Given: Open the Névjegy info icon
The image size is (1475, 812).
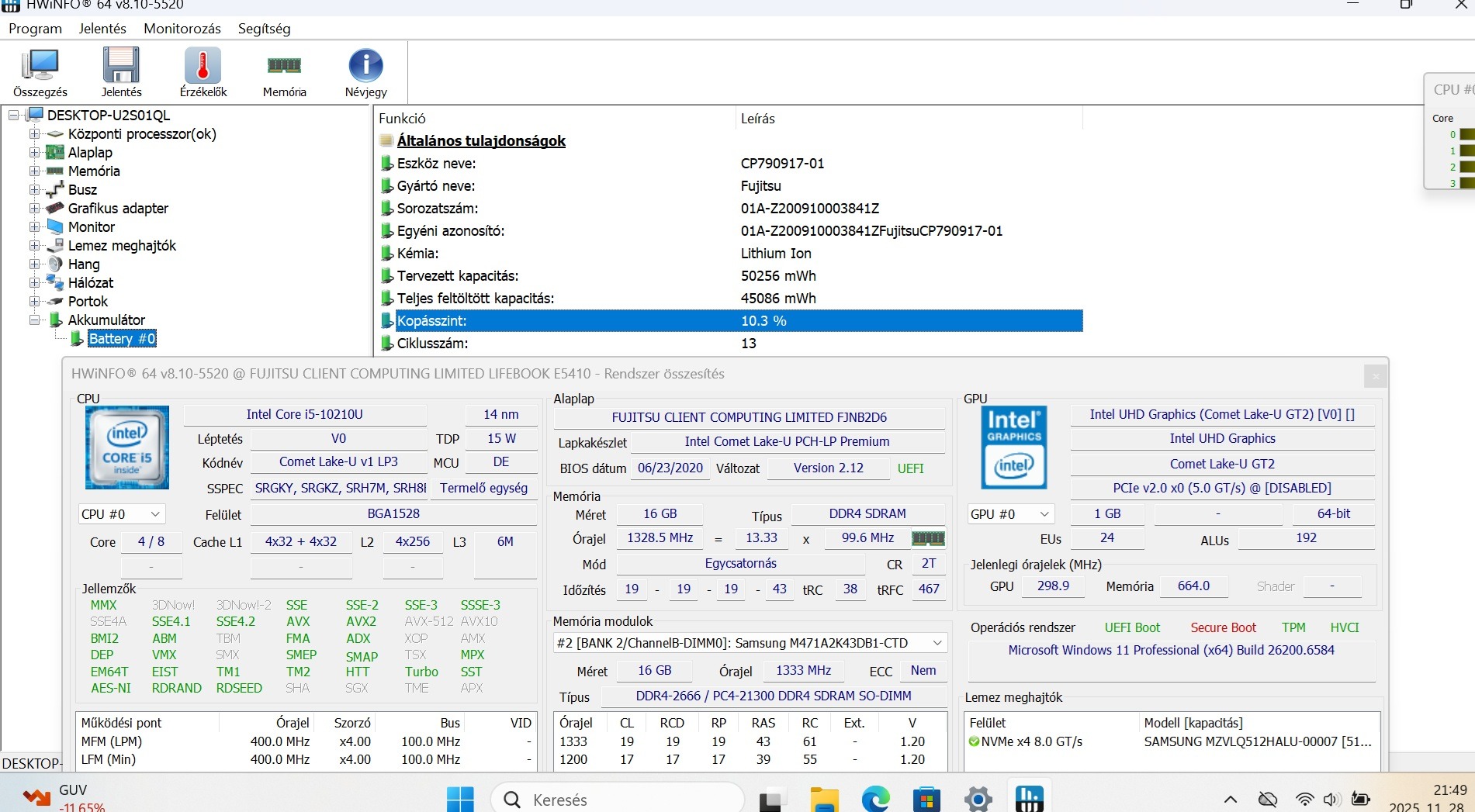Looking at the screenshot, I should (x=365, y=66).
